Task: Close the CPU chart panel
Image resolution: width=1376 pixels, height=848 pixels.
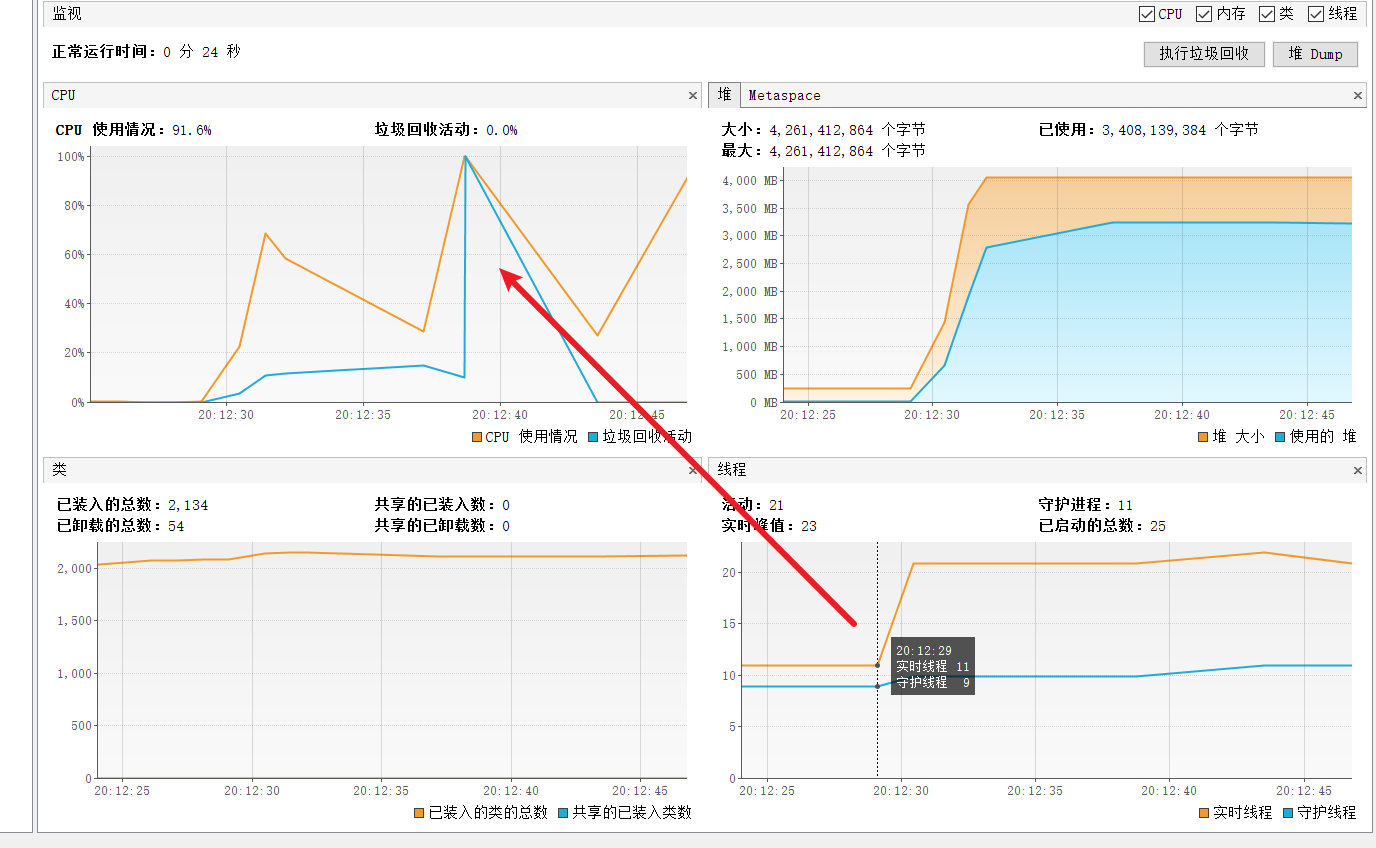Action: pyautogui.click(x=693, y=96)
